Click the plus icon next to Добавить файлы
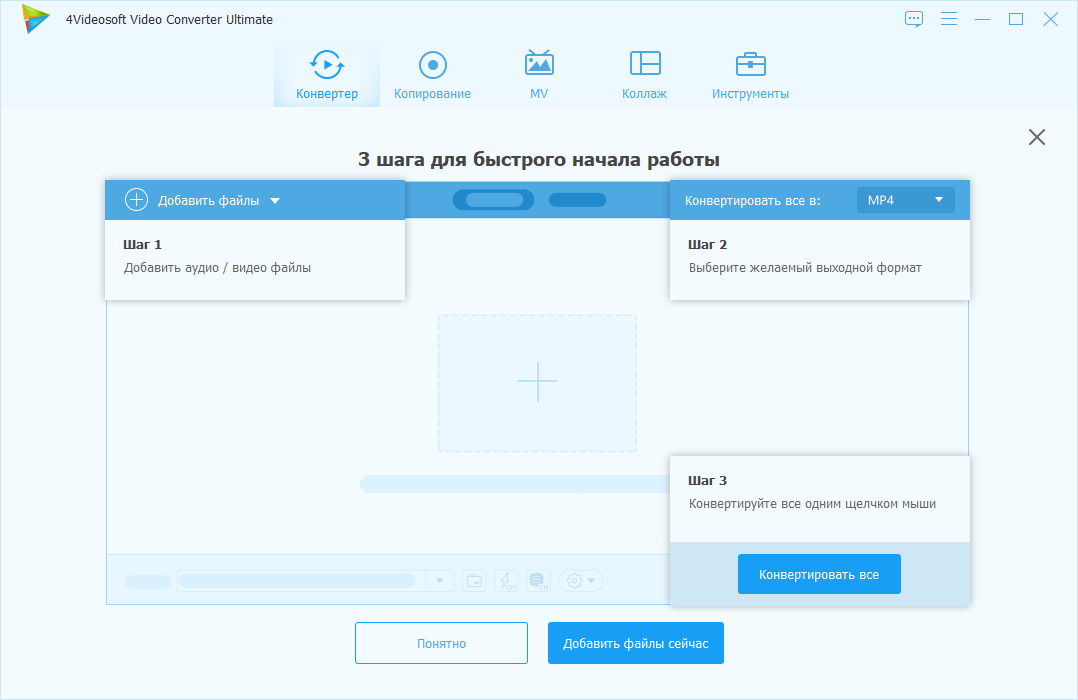This screenshot has height=700, width=1078. [136, 199]
